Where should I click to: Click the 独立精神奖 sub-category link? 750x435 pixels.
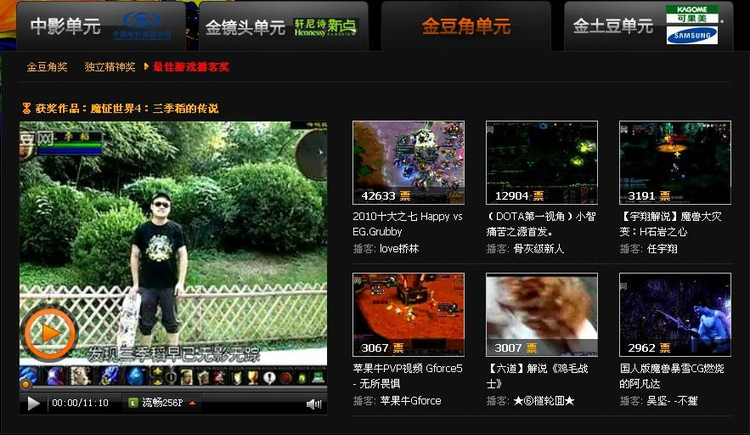coord(110,67)
